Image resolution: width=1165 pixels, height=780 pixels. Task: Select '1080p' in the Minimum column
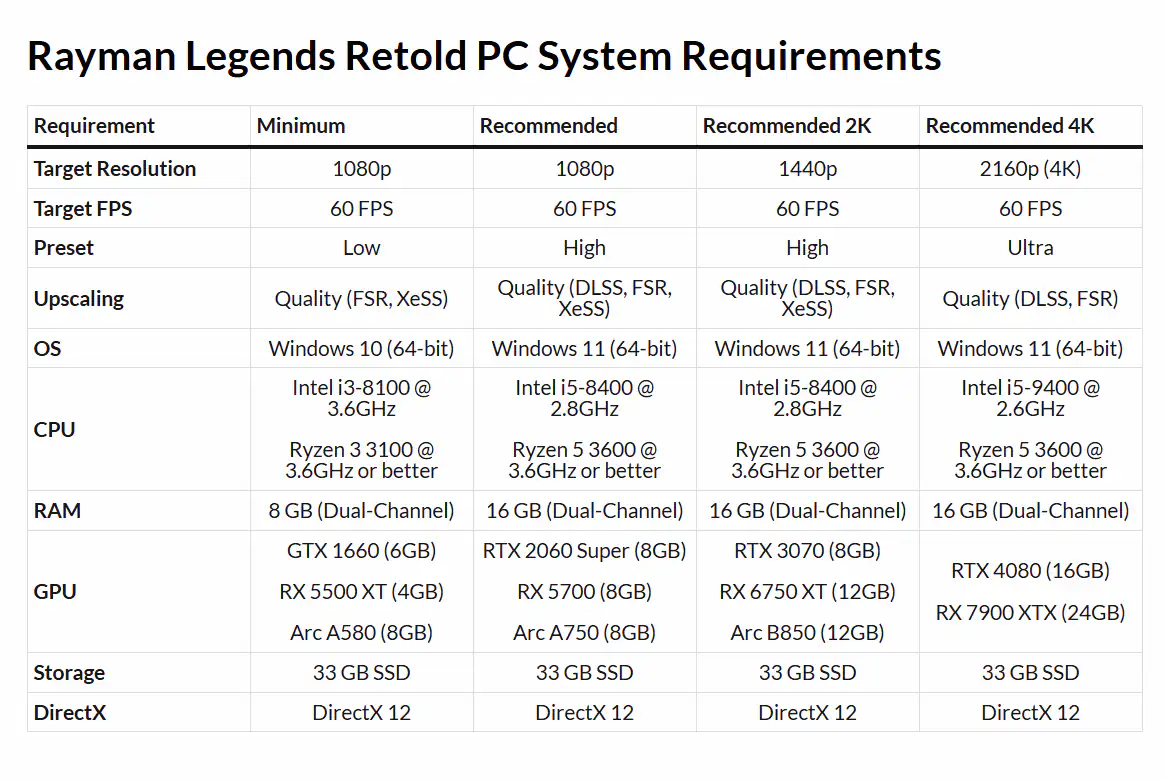click(362, 169)
